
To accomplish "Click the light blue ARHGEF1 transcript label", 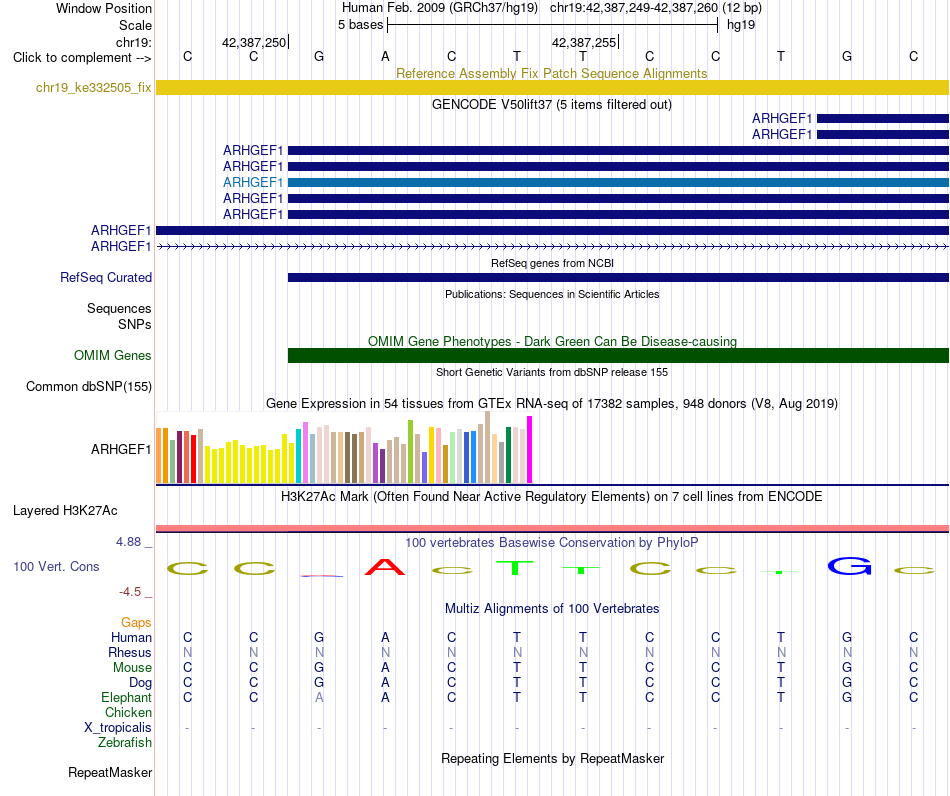I will (x=253, y=182).
